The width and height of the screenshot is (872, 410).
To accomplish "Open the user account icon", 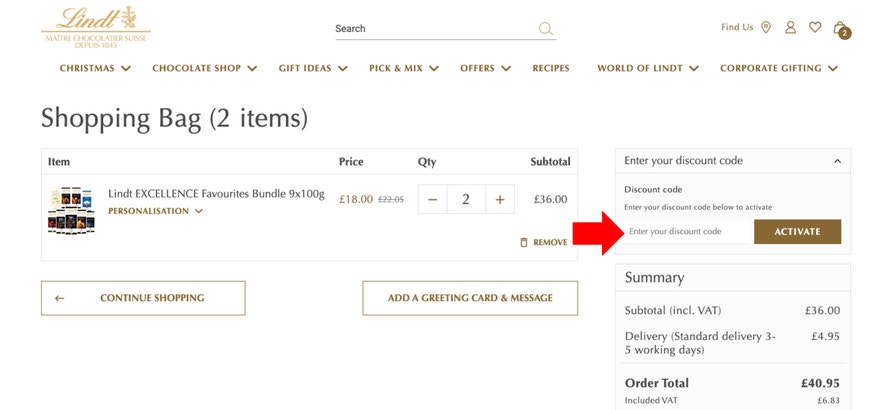I will 790,27.
